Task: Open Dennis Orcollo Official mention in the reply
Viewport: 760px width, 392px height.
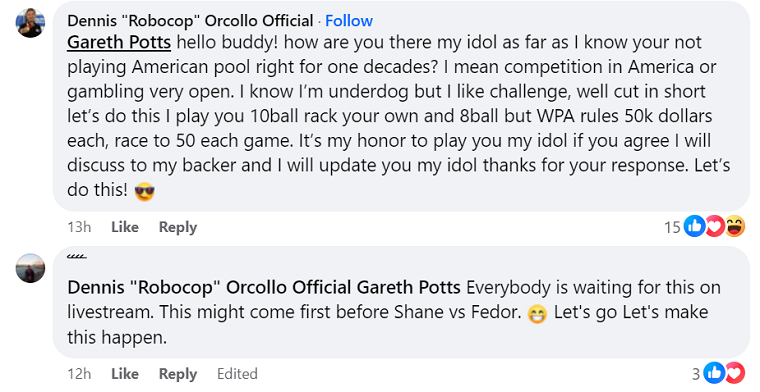Action: [x=209, y=288]
